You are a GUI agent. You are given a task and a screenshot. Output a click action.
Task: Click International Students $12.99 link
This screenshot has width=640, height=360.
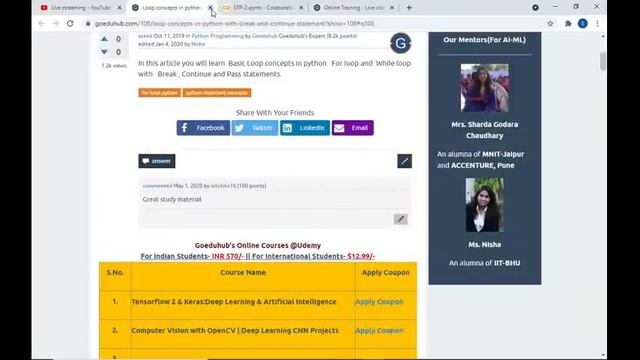coord(313,256)
